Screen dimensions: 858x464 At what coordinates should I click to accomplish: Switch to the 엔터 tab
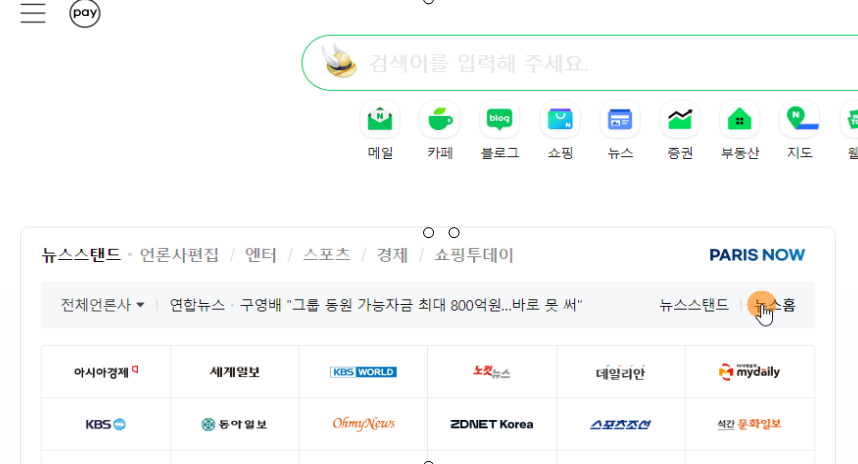260,255
